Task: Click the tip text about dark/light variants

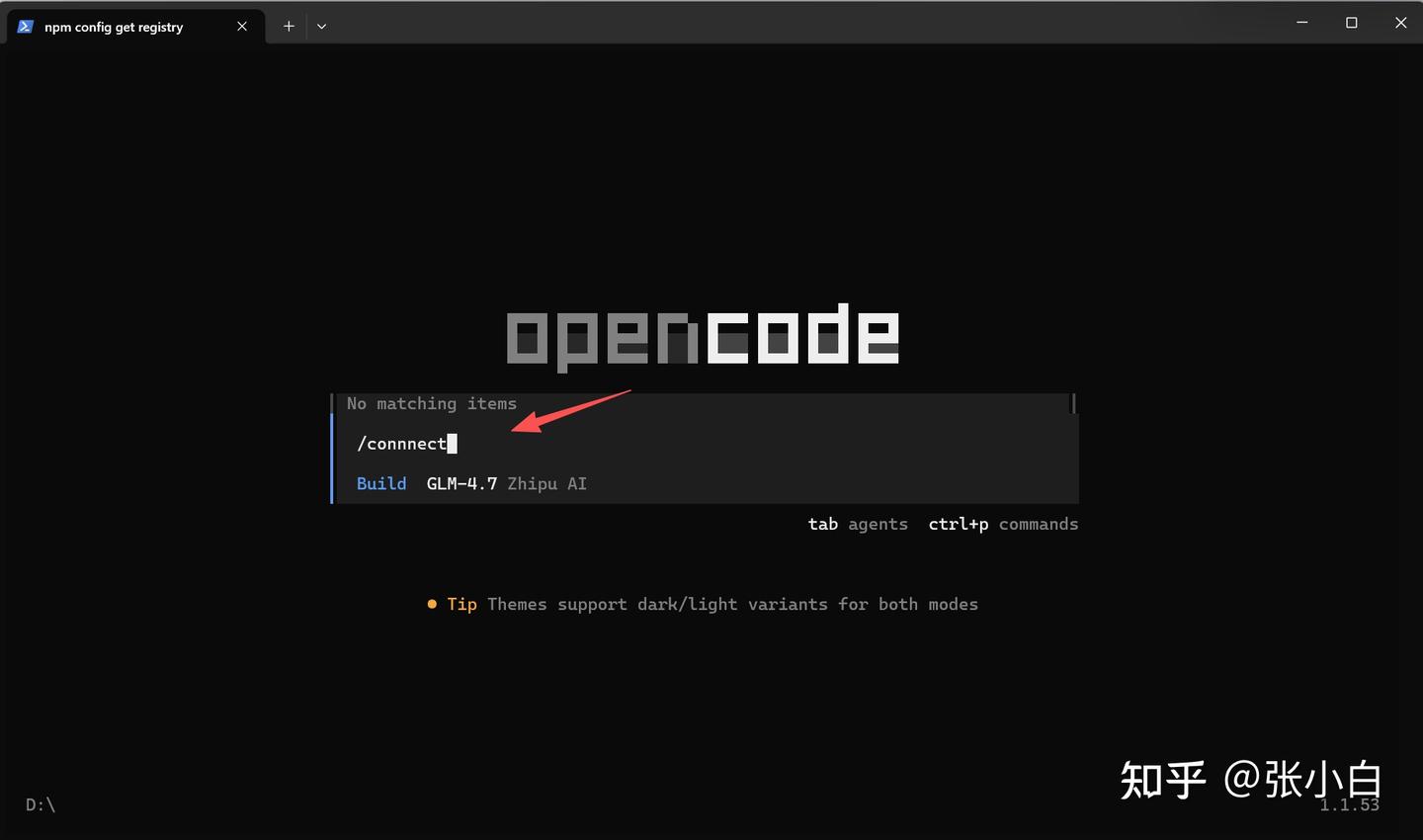Action: click(732, 604)
